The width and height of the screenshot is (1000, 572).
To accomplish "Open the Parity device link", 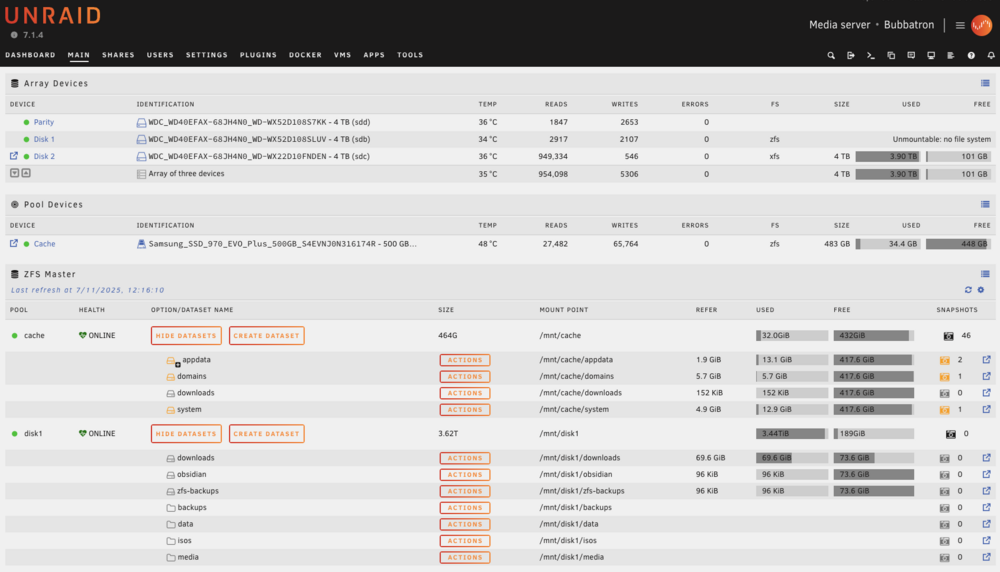I will point(43,122).
